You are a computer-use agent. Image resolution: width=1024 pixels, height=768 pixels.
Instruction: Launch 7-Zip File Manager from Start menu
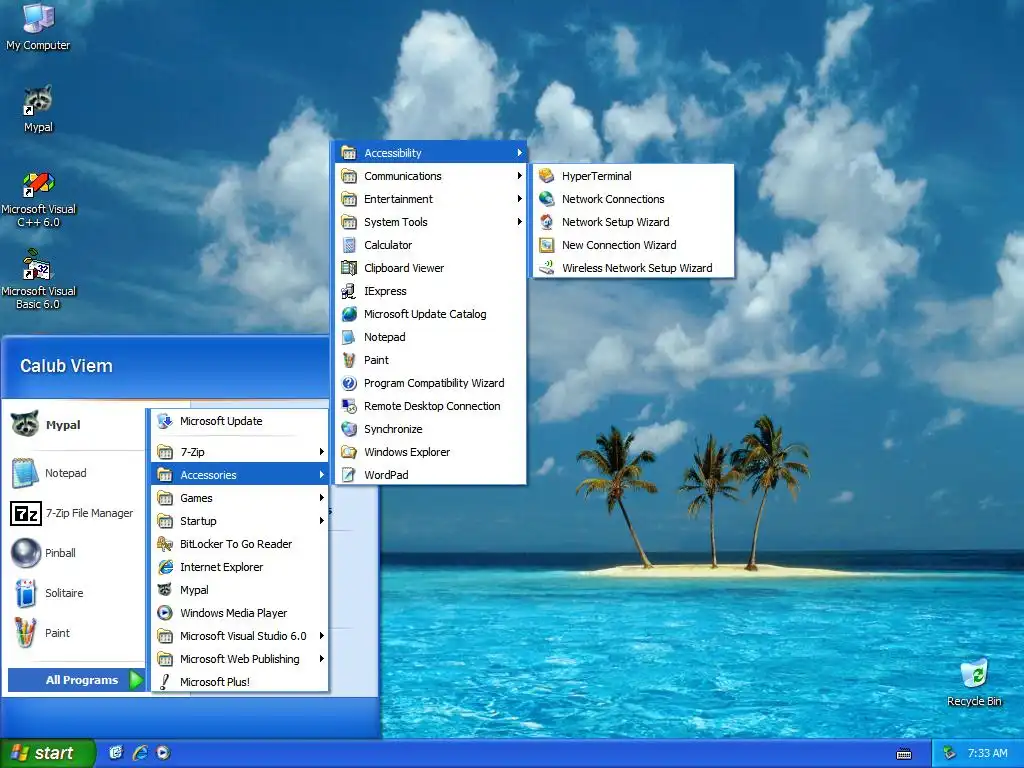coord(74,513)
